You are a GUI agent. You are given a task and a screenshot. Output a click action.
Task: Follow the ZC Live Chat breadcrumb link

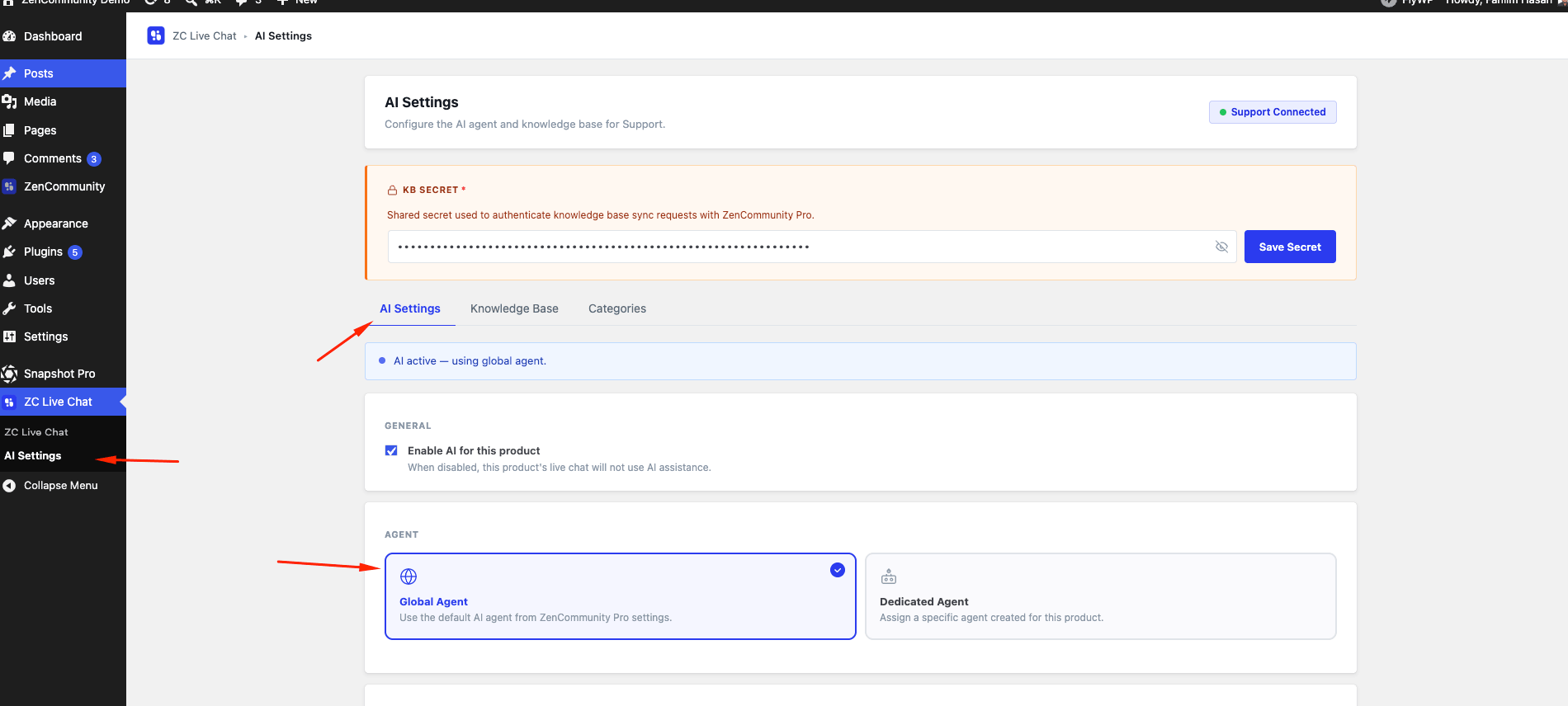pos(204,35)
